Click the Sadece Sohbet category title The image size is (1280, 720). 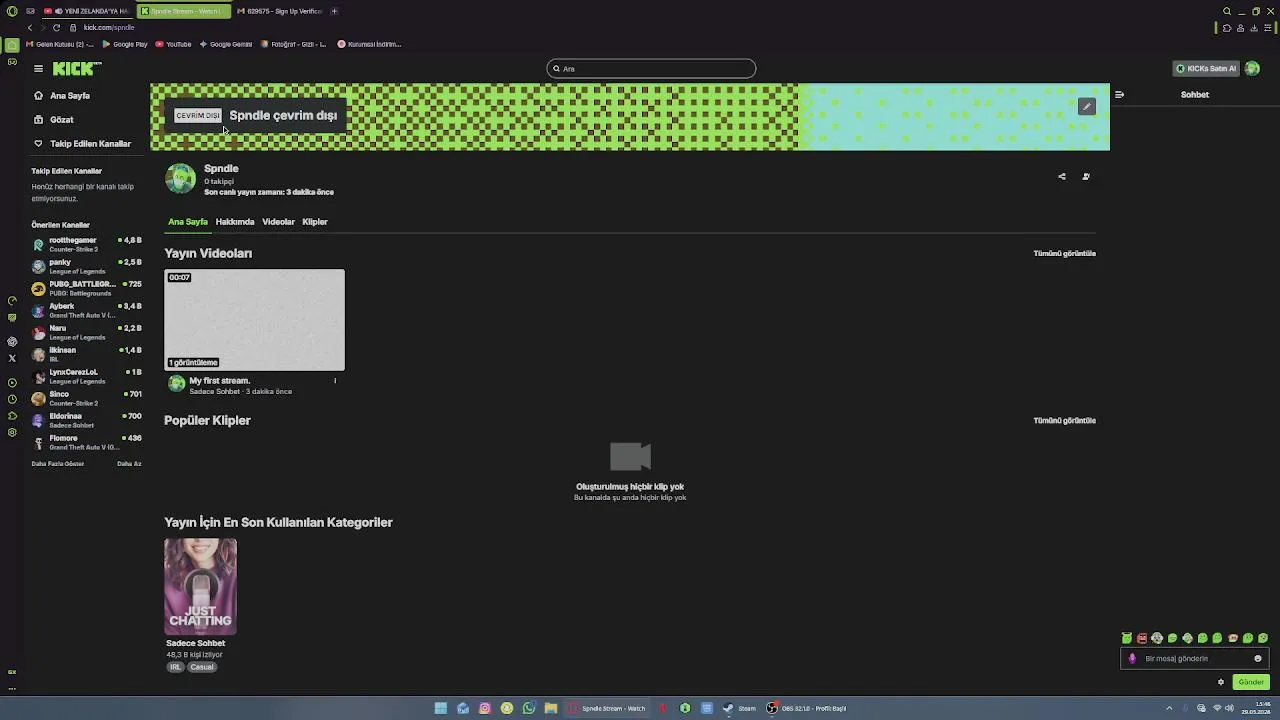tap(196, 643)
